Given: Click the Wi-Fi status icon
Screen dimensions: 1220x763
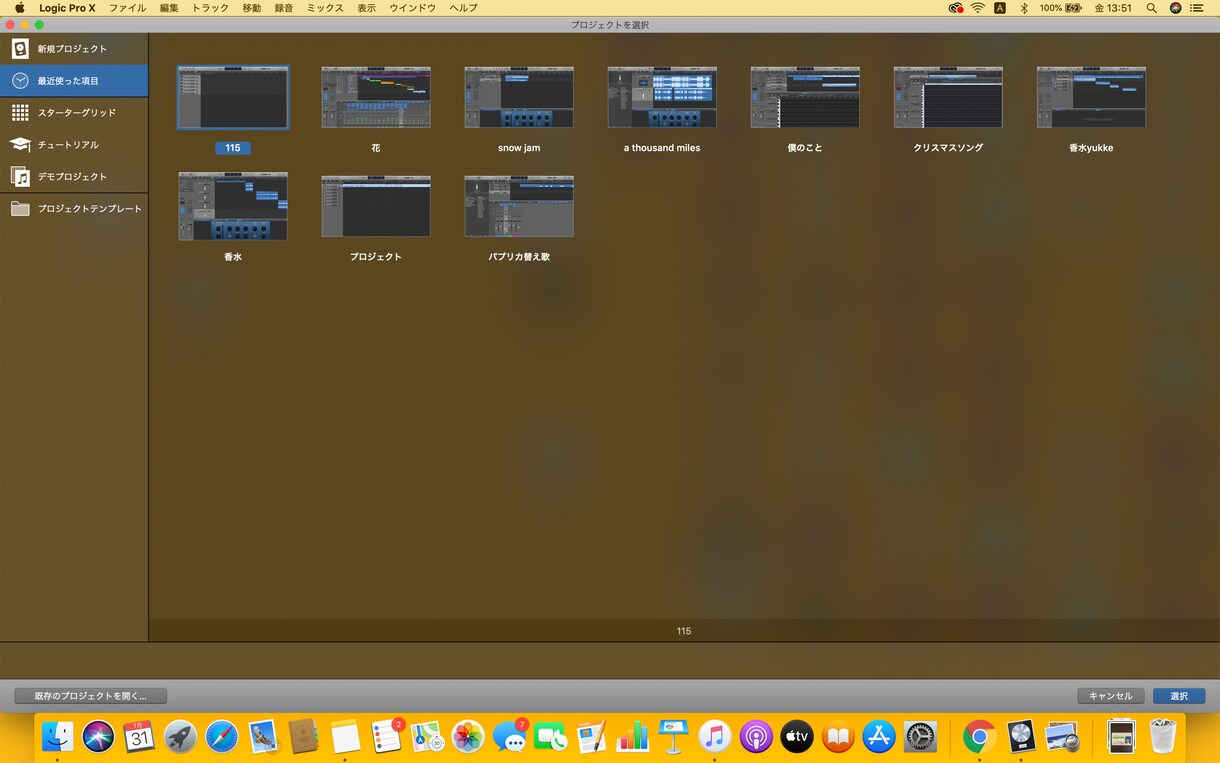Looking at the screenshot, I should (977, 8).
